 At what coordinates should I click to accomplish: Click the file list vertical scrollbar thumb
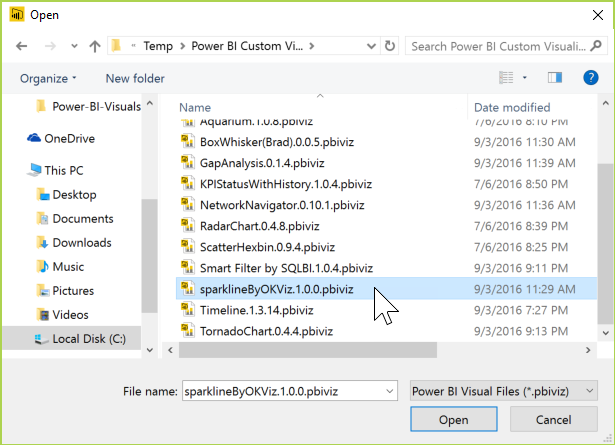click(605, 244)
